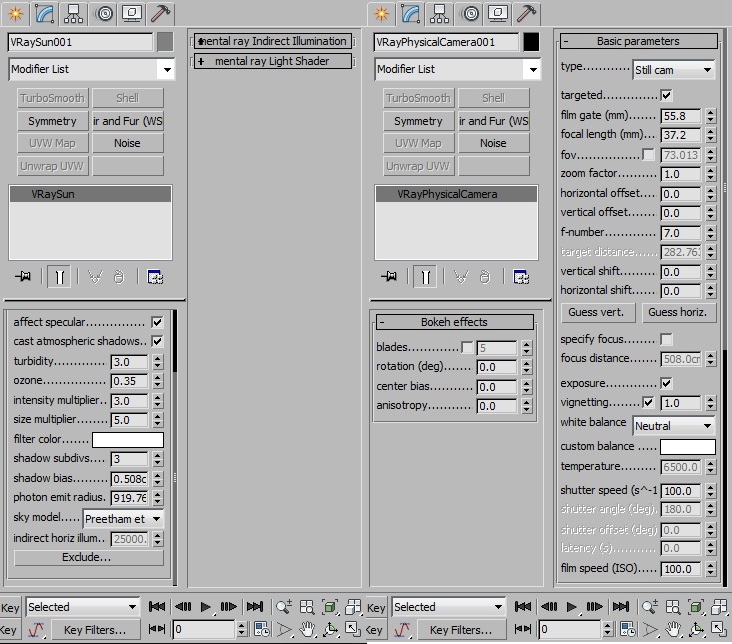The height and width of the screenshot is (644, 732).
Task: Click Guess horiz. button
Action: [x=678, y=312]
